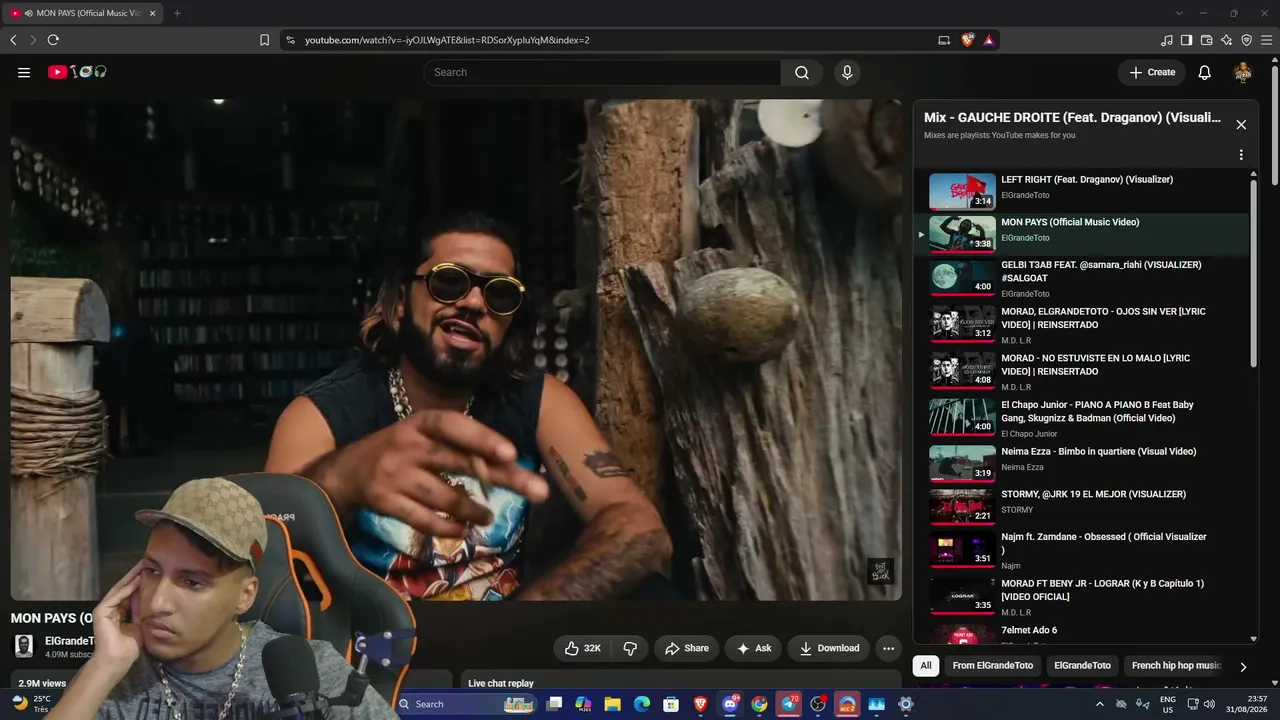The image size is (1280, 720).
Task: Select the All filter chip
Action: pos(926,666)
